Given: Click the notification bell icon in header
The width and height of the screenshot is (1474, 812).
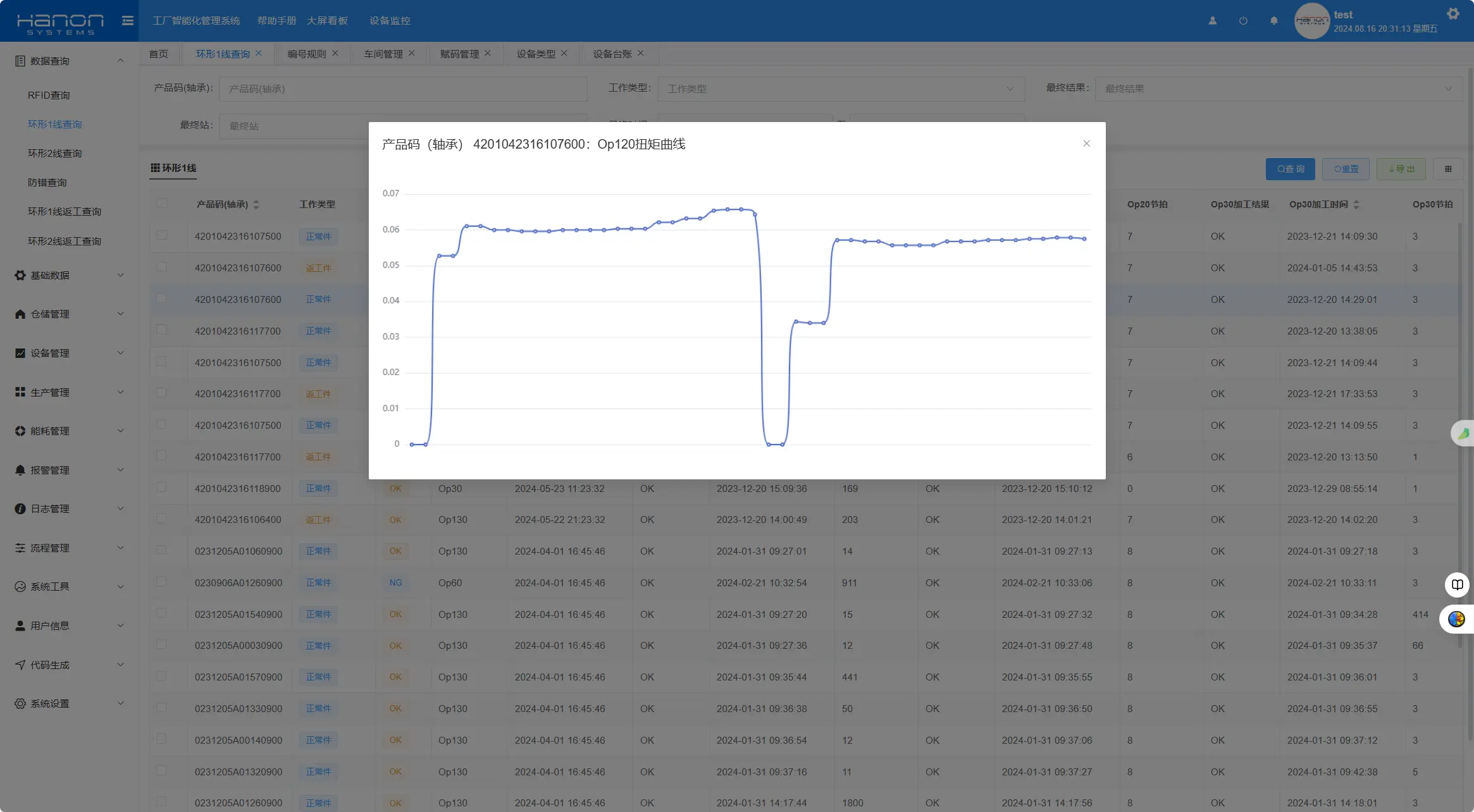Looking at the screenshot, I should 1273,21.
